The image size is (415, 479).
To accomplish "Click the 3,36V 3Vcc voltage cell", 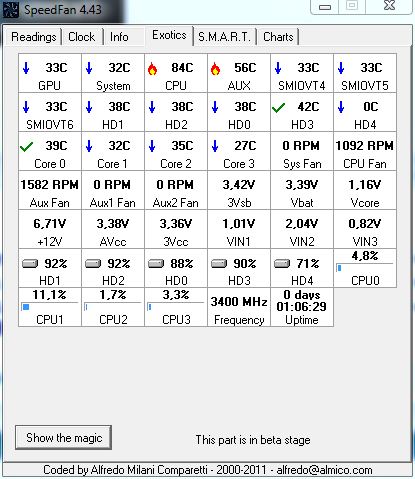I will (x=176, y=229).
